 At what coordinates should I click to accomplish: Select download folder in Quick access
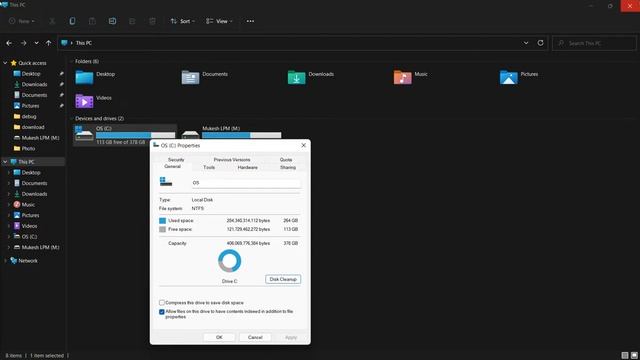click(x=33, y=127)
